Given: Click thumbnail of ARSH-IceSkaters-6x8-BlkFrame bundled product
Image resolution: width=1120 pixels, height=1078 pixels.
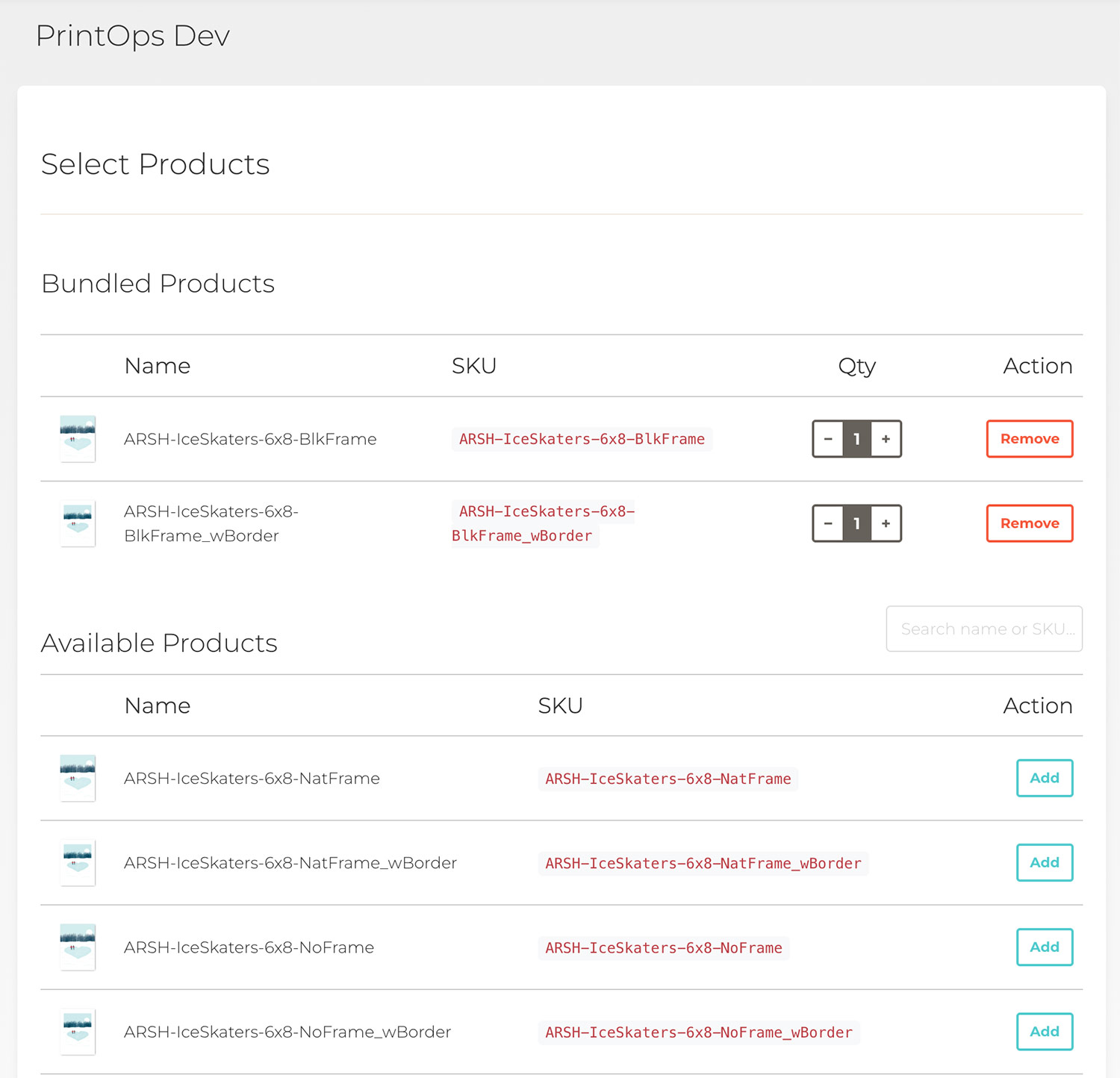Looking at the screenshot, I should pos(78,439).
